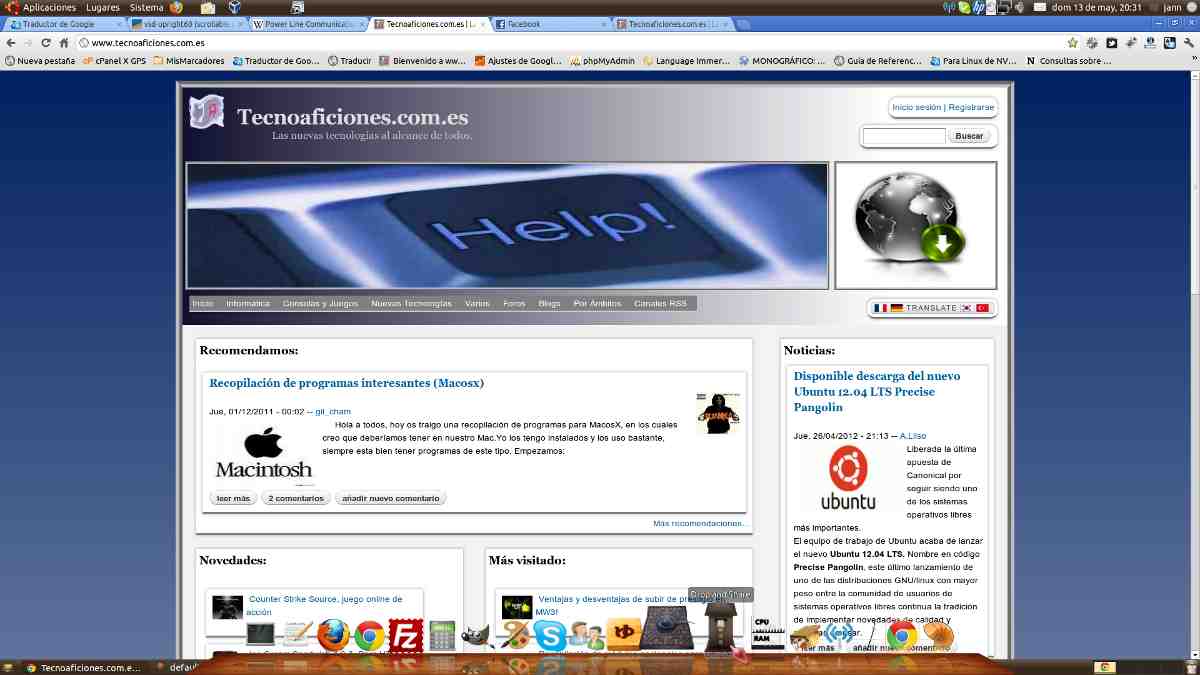This screenshot has width=1200, height=675.
Task: Click the Buscar search button
Action: (x=969, y=136)
